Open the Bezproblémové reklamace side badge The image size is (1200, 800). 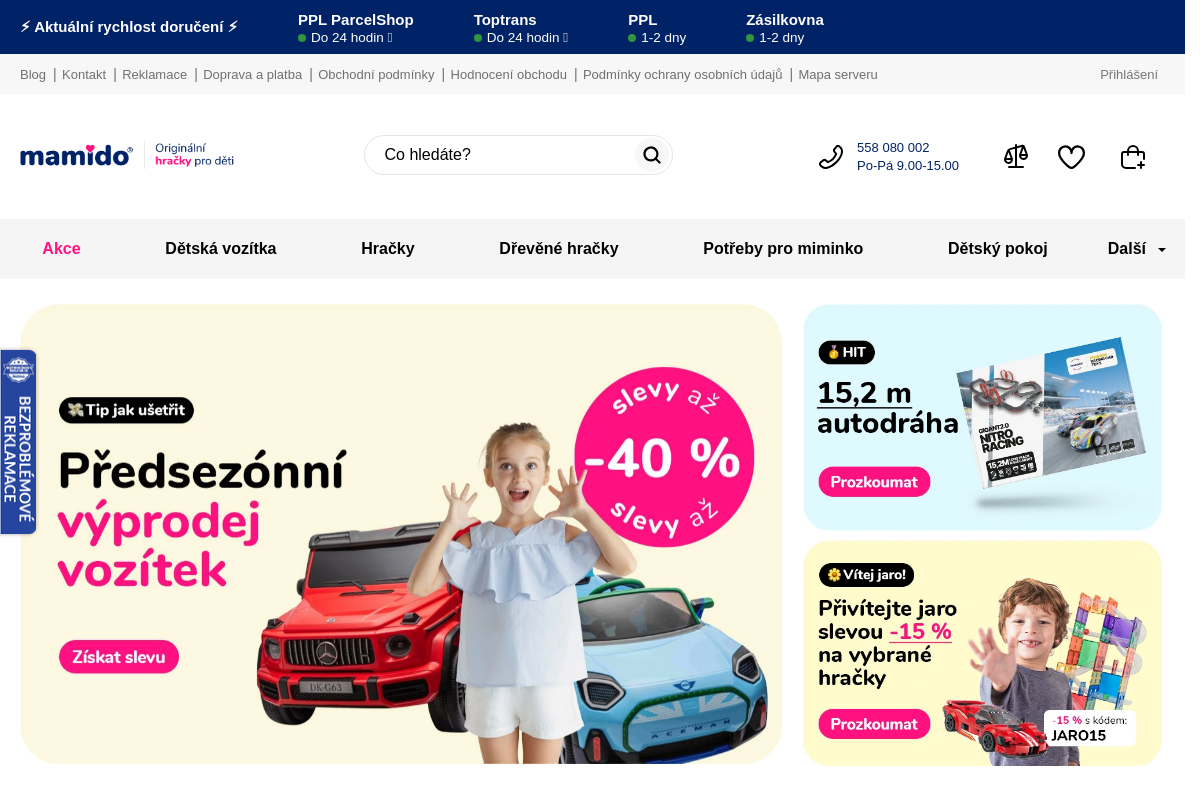coord(18,442)
